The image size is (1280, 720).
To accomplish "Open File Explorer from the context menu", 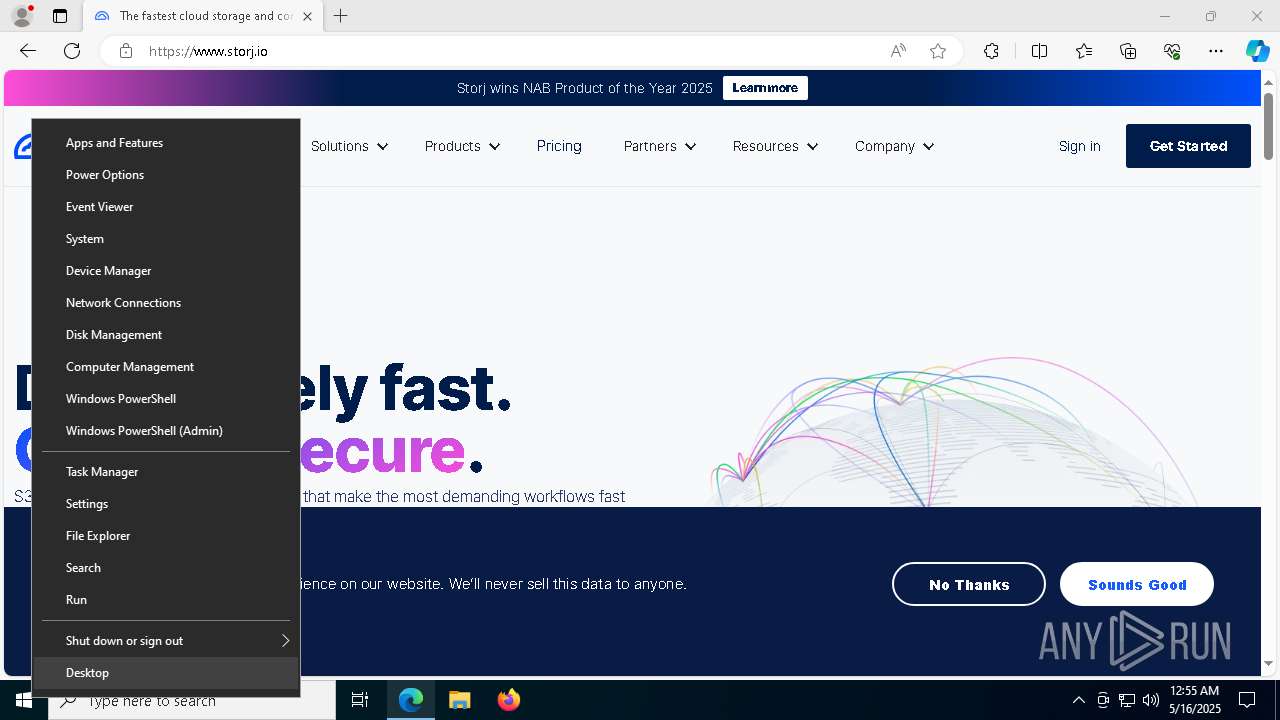I will 166,536.
